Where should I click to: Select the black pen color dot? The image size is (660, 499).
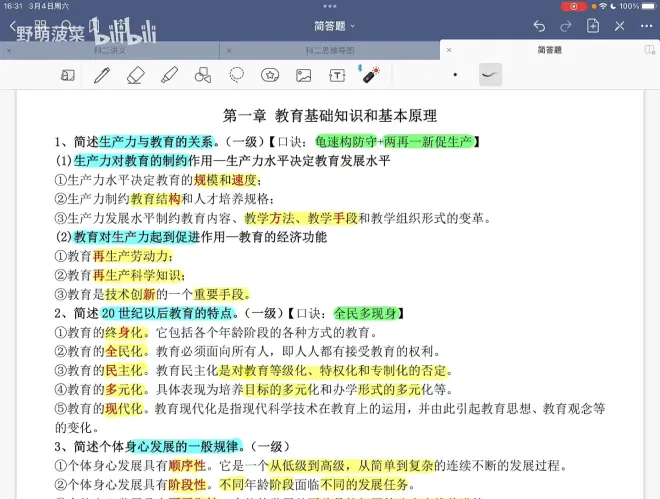pos(455,75)
